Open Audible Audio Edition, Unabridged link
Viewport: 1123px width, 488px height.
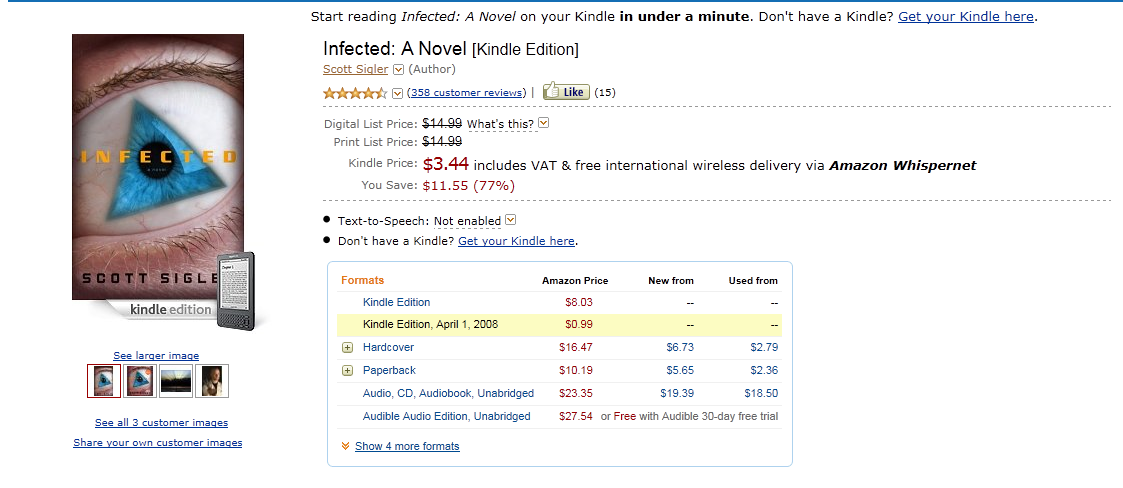(x=446, y=416)
